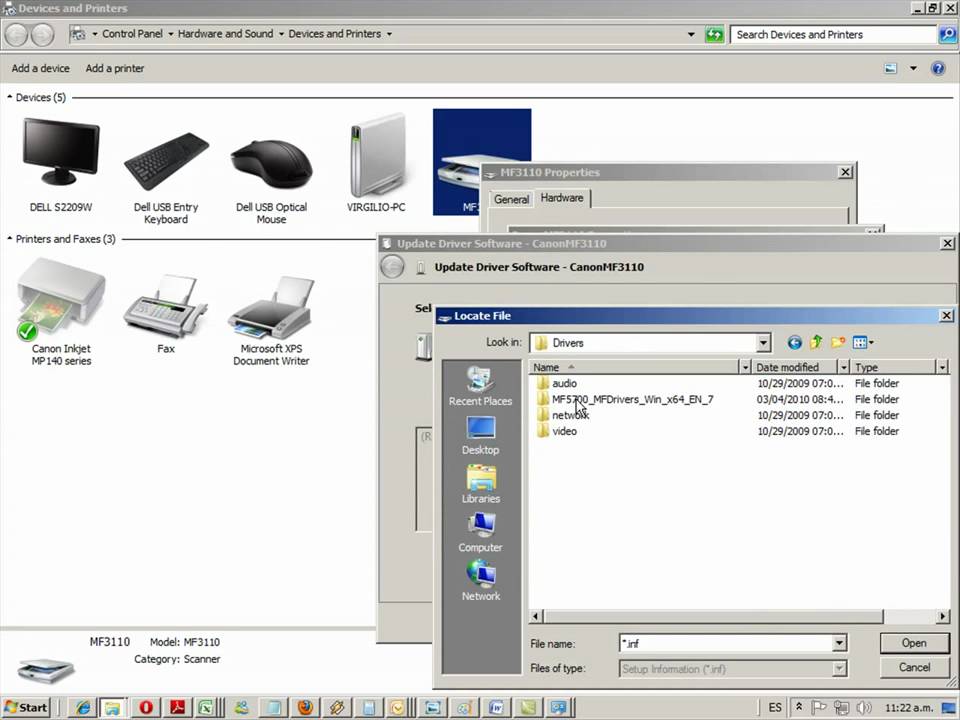The image size is (960, 720).
Task: Change view icon in Devices and Printers toolbar
Action: [x=890, y=68]
